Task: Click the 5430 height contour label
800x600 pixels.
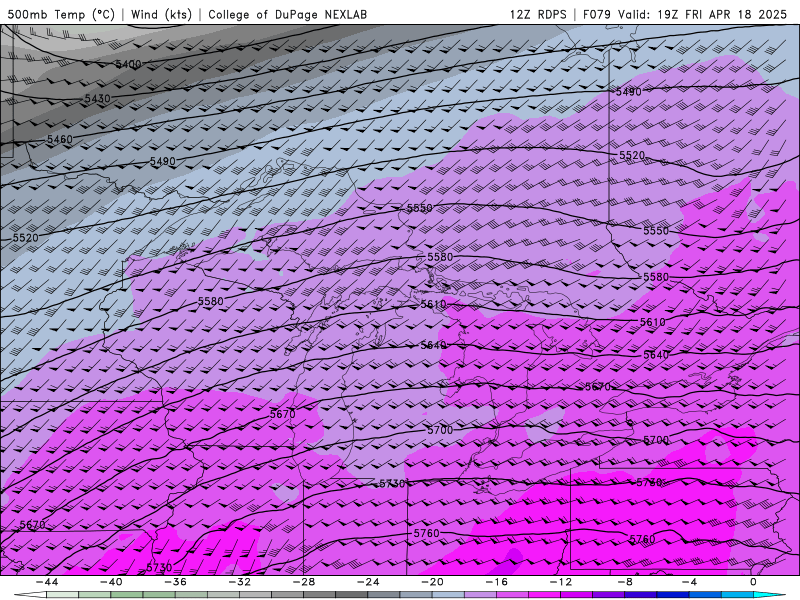Action: coord(97,98)
